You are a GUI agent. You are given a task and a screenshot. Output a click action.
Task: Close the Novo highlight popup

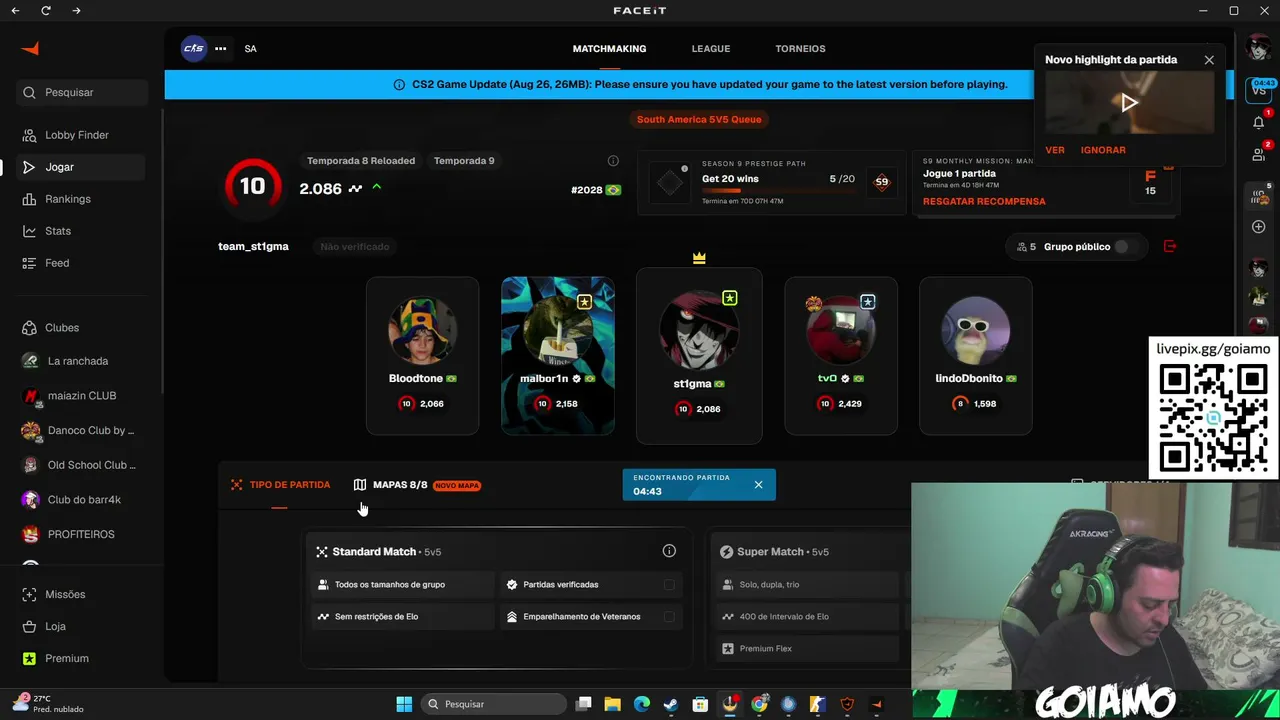tap(1209, 60)
